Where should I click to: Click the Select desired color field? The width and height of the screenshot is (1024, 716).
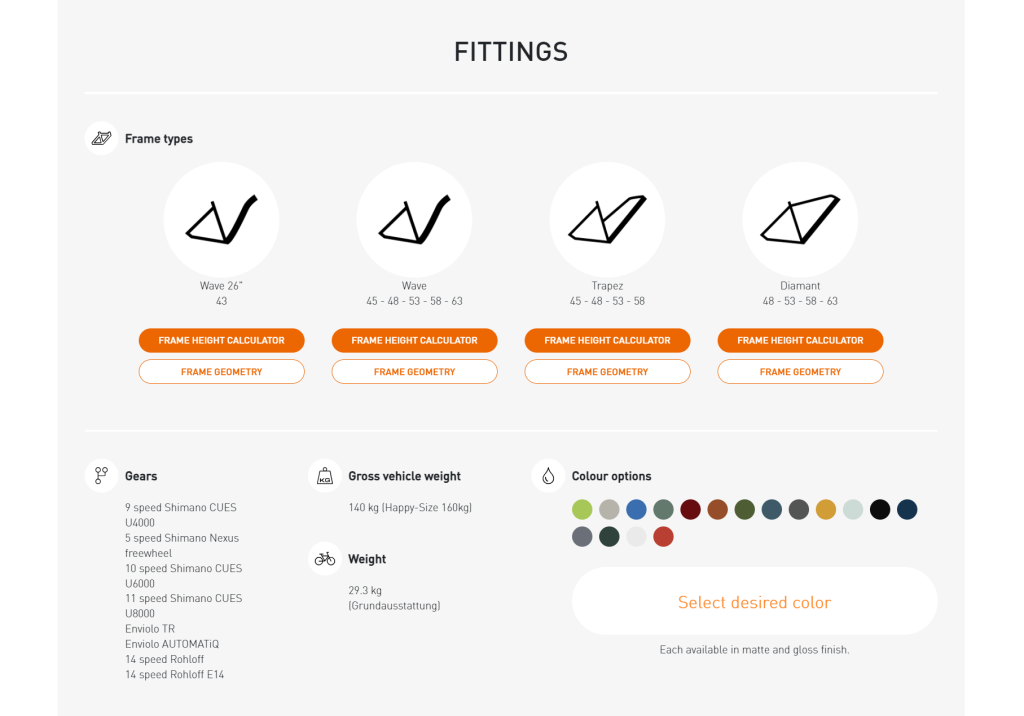pos(754,601)
